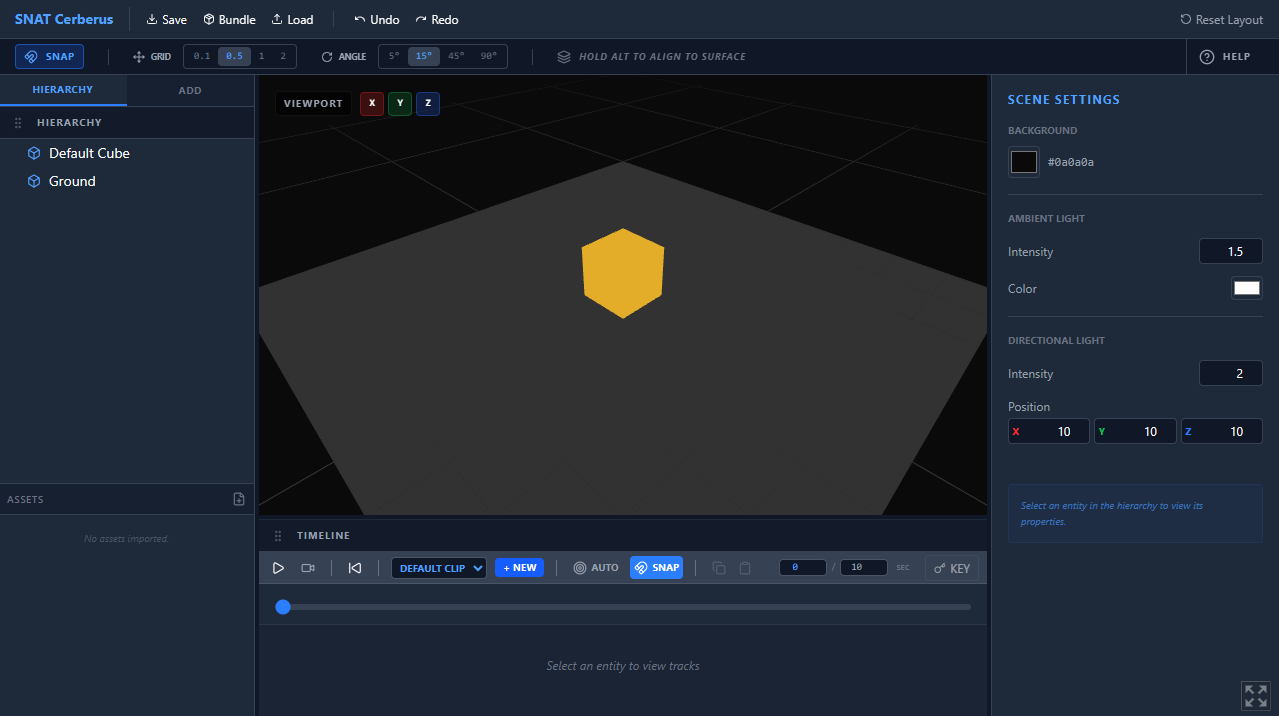Redo the last undone action
This screenshot has height=716, width=1279.
(x=437, y=19)
